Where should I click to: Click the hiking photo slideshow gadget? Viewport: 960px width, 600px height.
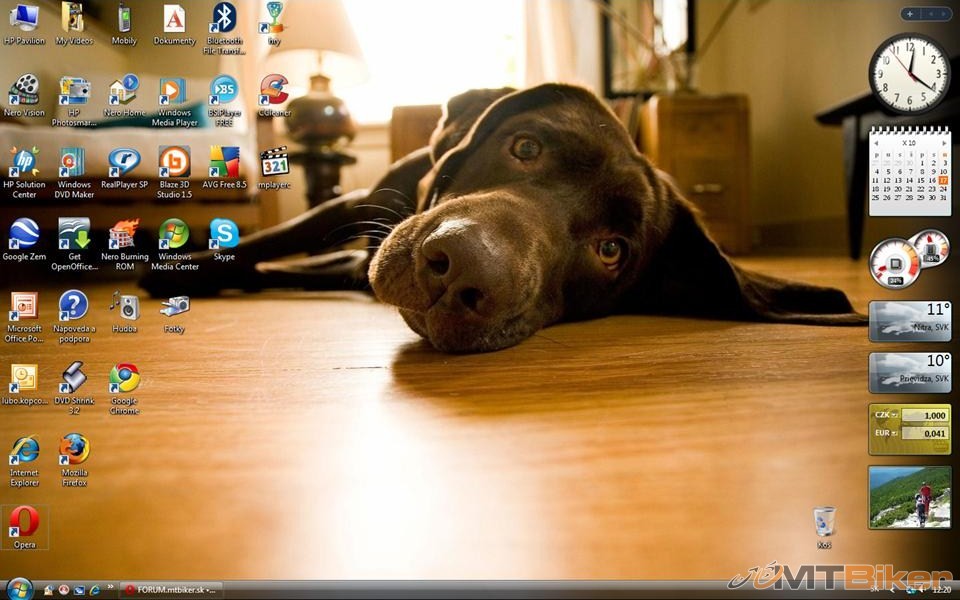click(909, 497)
